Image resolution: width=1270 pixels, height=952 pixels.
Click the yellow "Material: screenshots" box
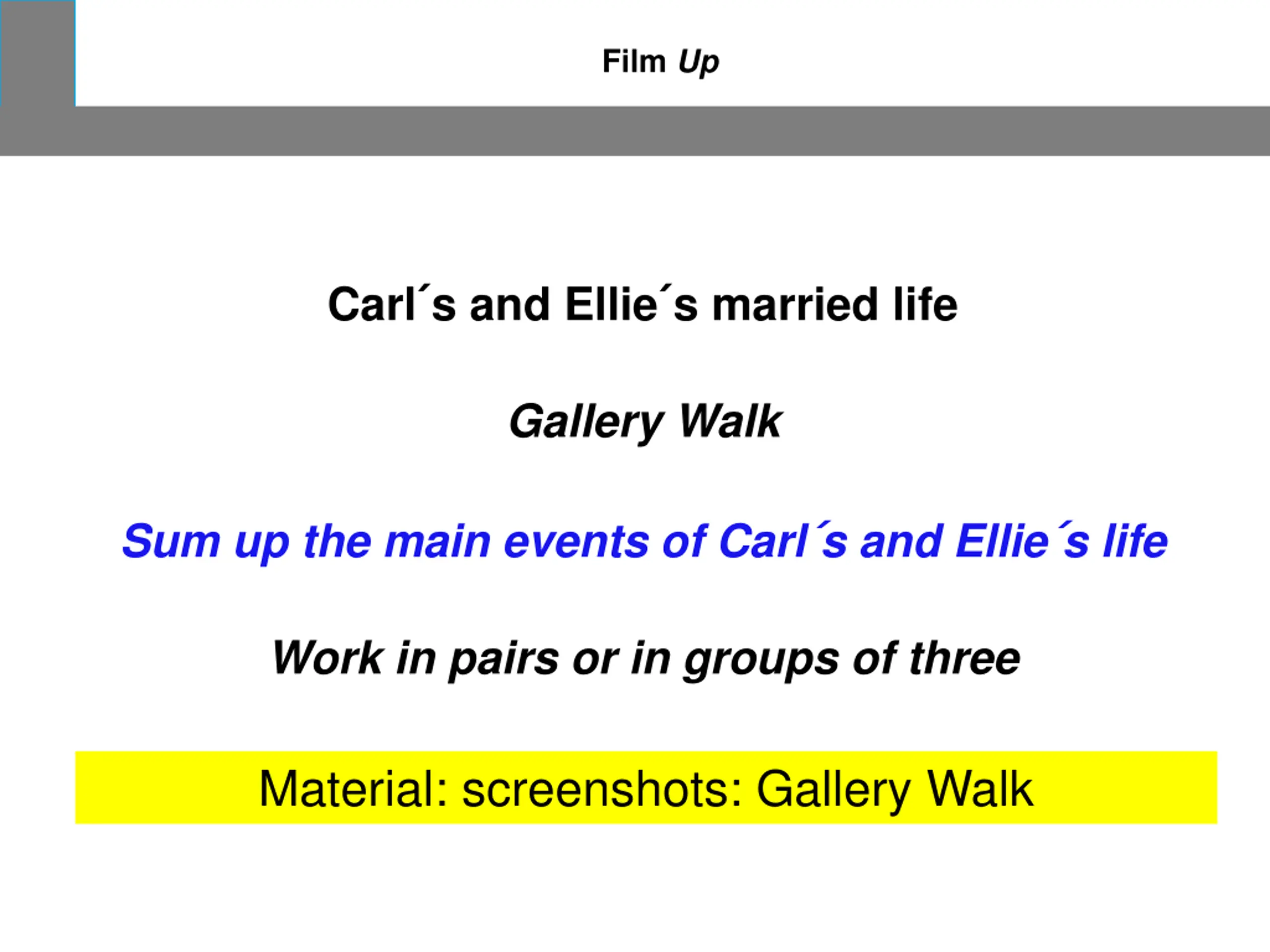(x=646, y=788)
